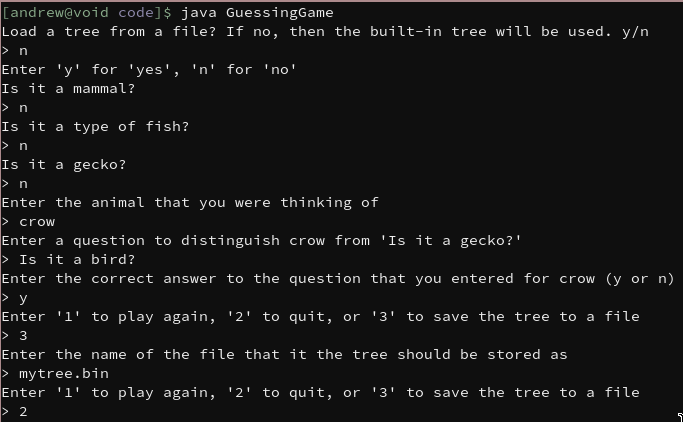This screenshot has width=683, height=422.
Task: Click the 'java GuessingGame' command text
Action: click(257, 13)
